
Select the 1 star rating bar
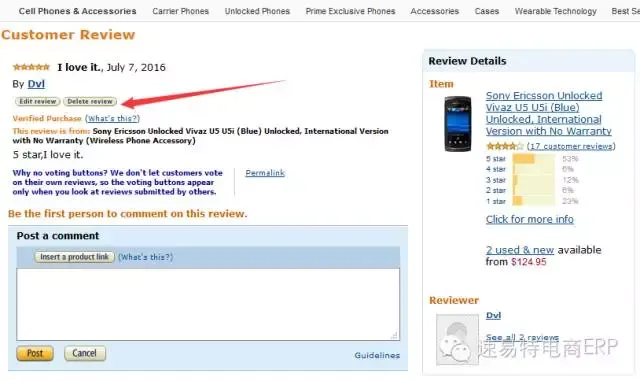(x=533, y=201)
